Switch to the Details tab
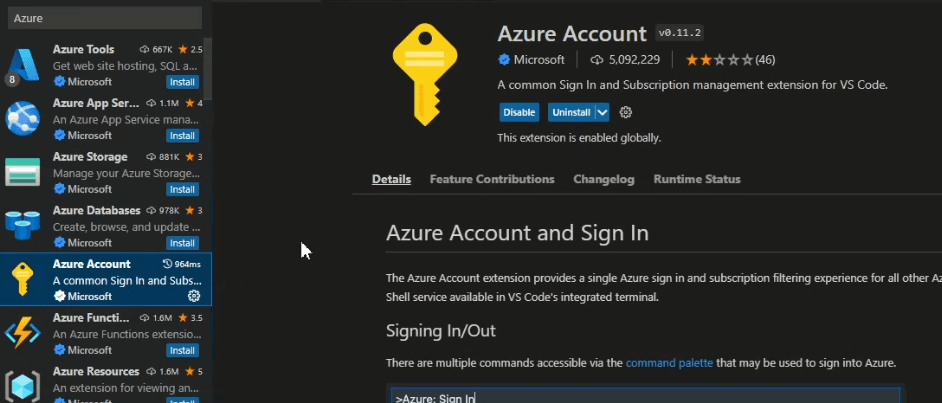The image size is (942, 403). pos(391,179)
